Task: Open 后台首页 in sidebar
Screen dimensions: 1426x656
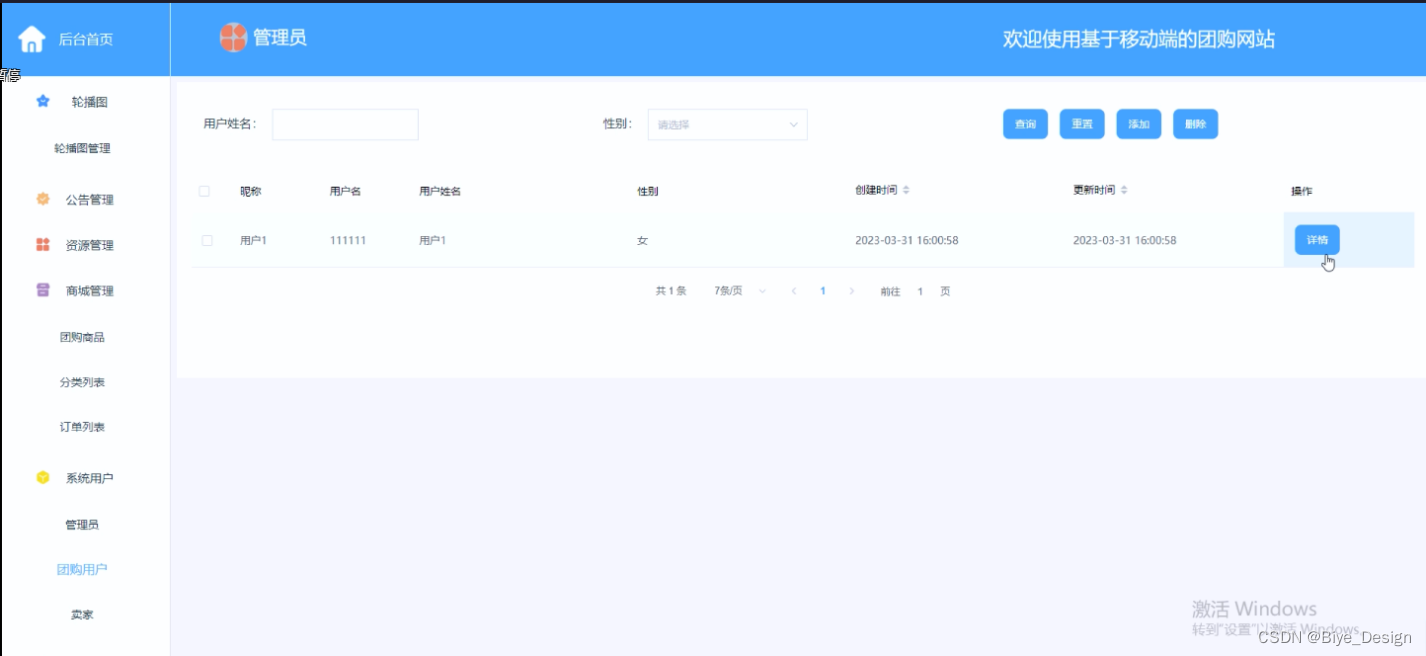Action: coord(85,39)
